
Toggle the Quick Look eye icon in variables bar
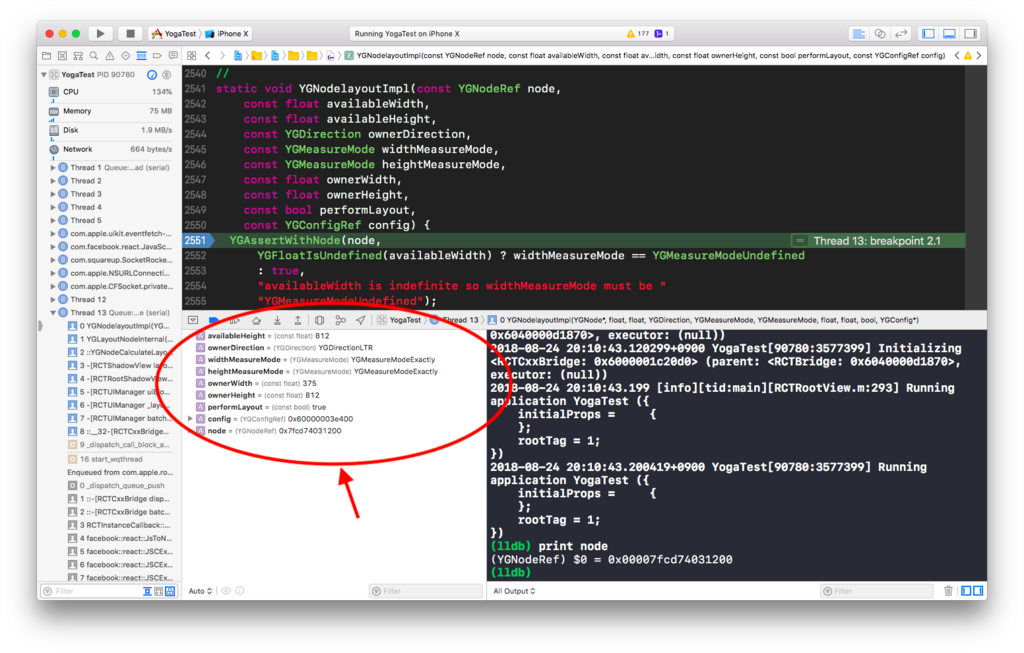click(226, 591)
